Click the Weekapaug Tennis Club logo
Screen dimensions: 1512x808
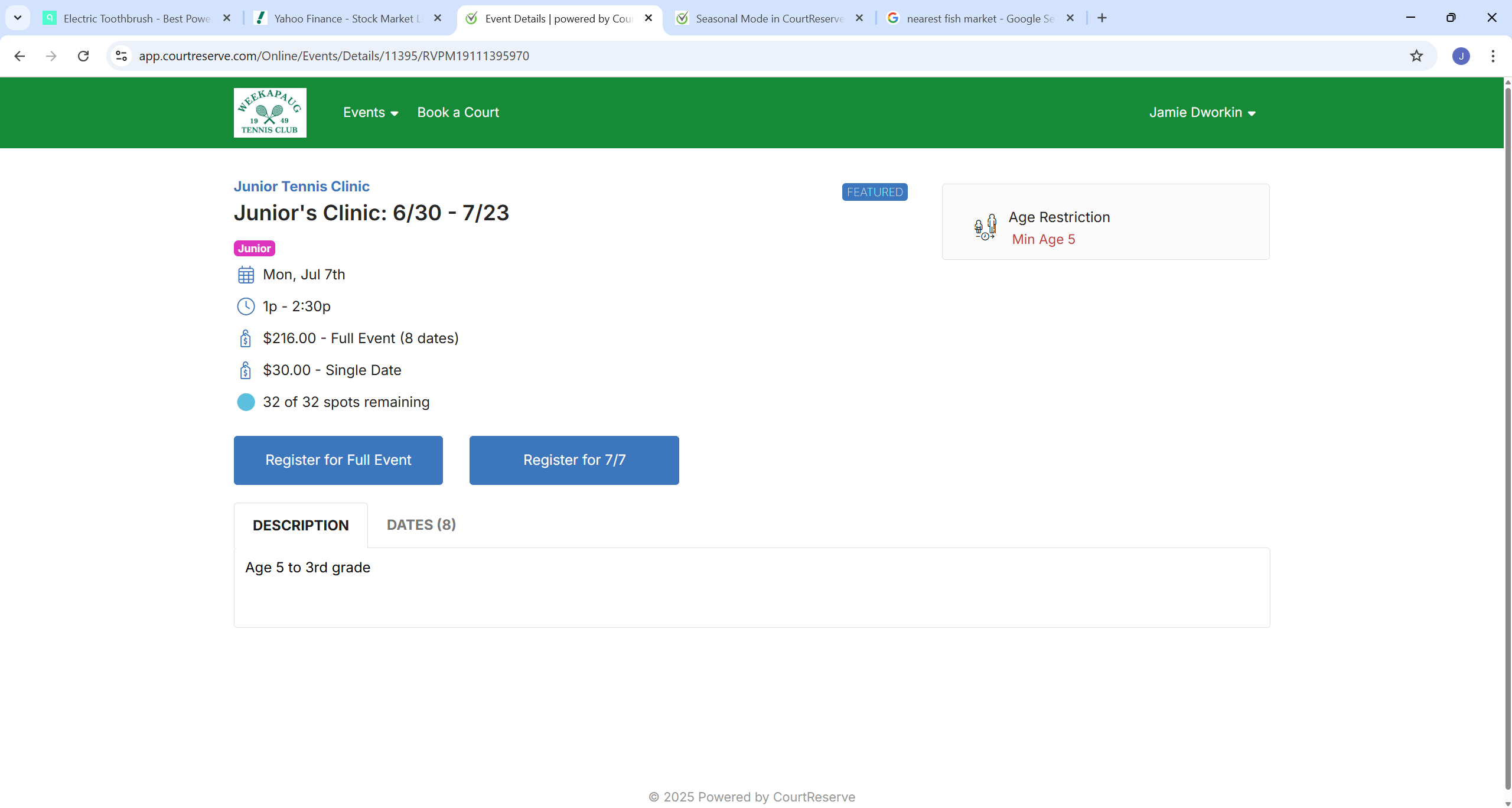click(x=270, y=113)
